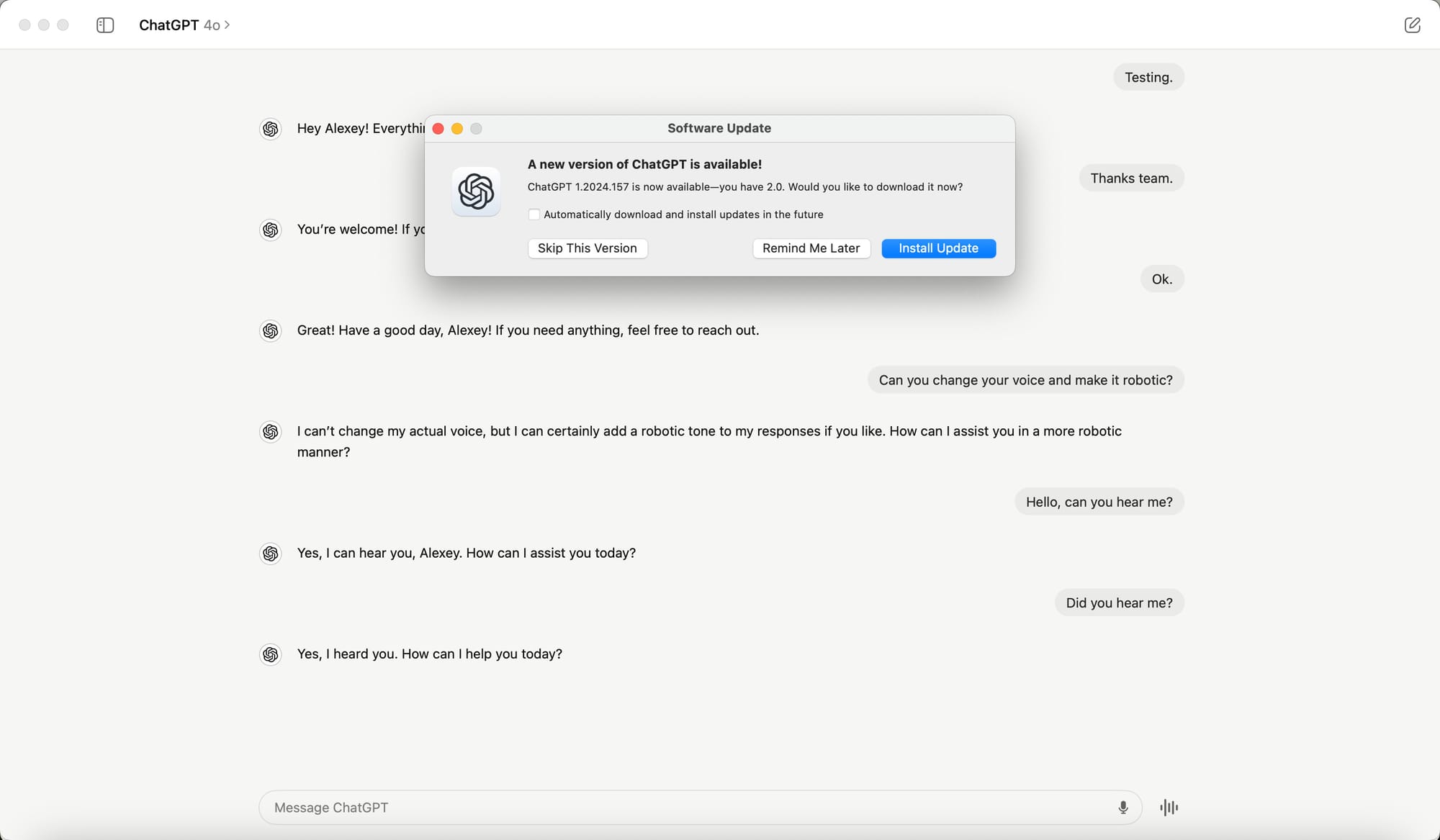
Task: Click the Install Update button
Action: coord(938,248)
